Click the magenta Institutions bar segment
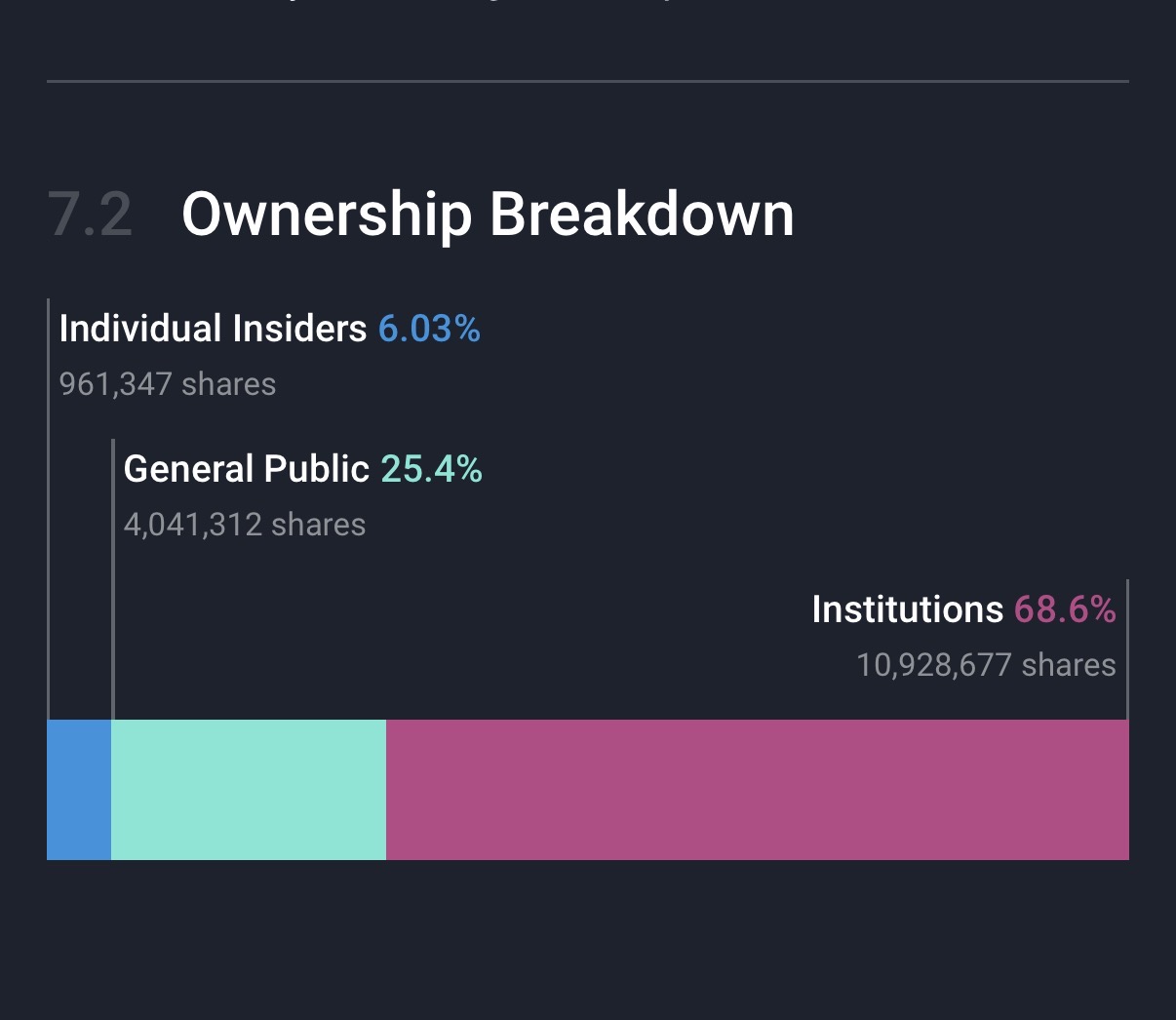 pos(757,790)
